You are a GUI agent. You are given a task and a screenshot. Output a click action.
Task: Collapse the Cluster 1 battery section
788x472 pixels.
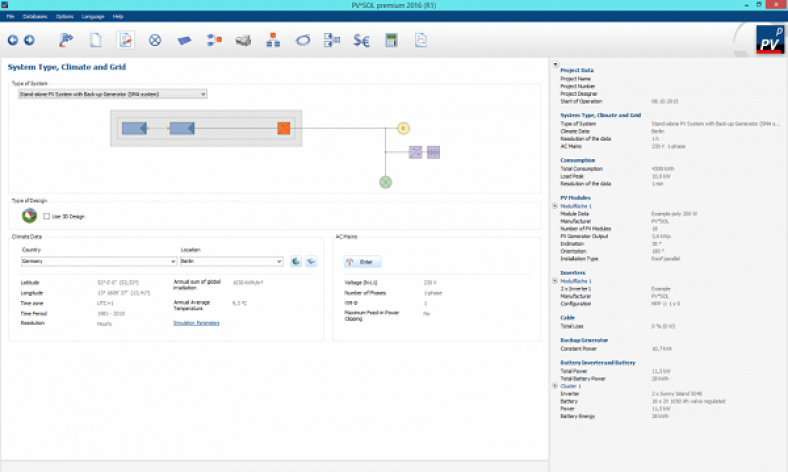pos(556,385)
